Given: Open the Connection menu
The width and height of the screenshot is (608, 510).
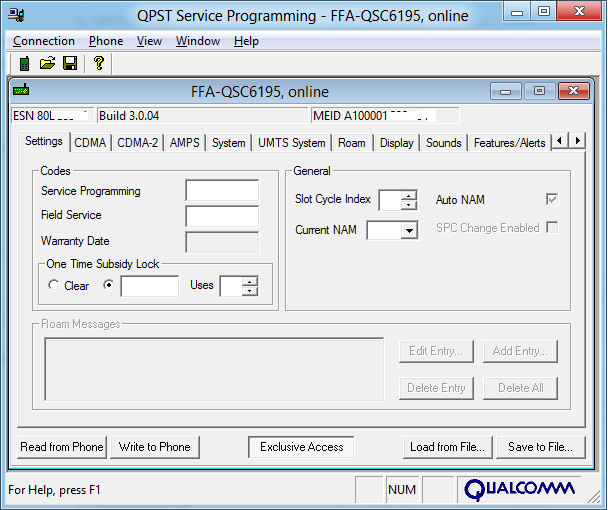Looking at the screenshot, I should tap(44, 41).
